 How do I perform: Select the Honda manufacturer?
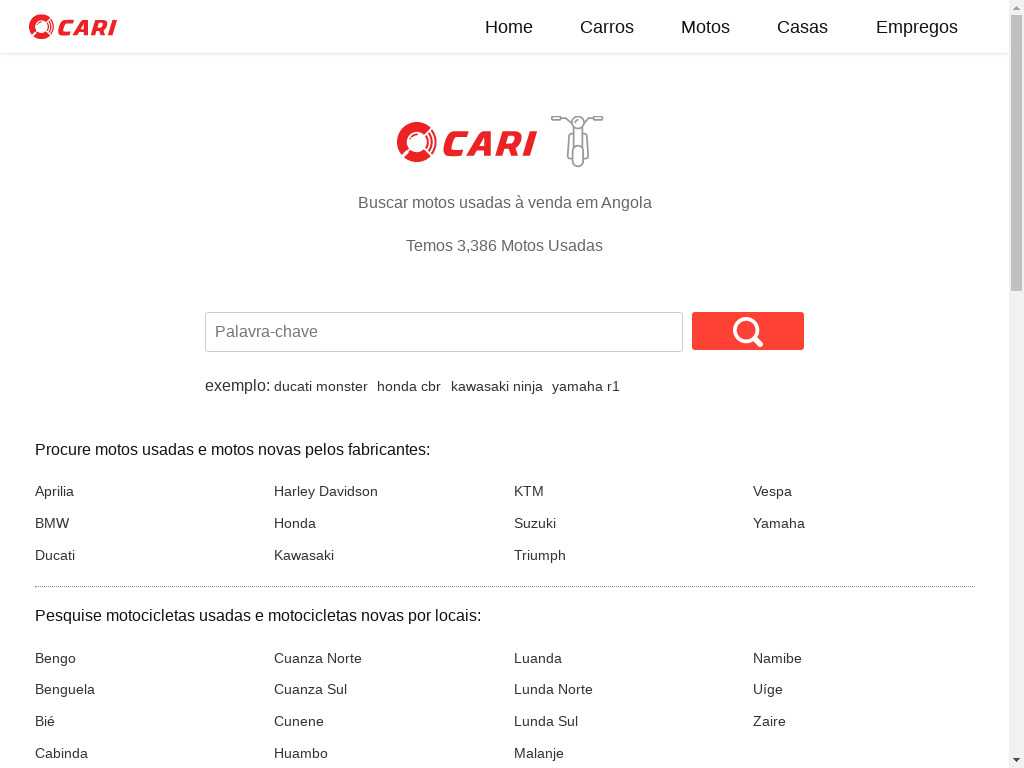tap(295, 523)
